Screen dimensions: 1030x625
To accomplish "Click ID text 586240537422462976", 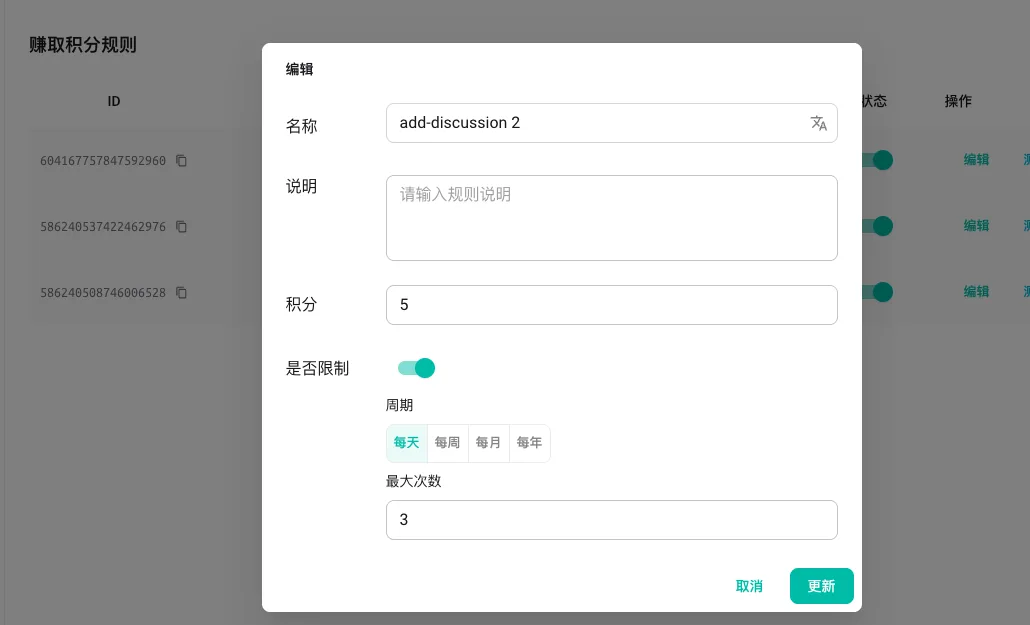I will 103,227.
